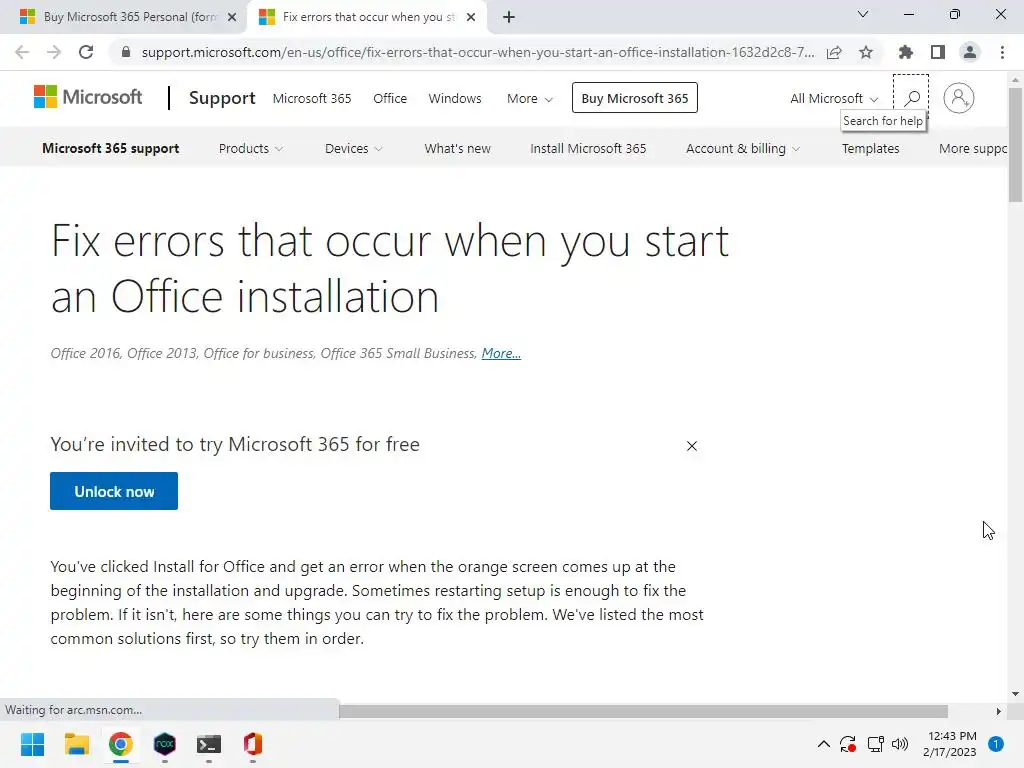Open File Explorer from the taskbar

pyautogui.click(x=76, y=744)
